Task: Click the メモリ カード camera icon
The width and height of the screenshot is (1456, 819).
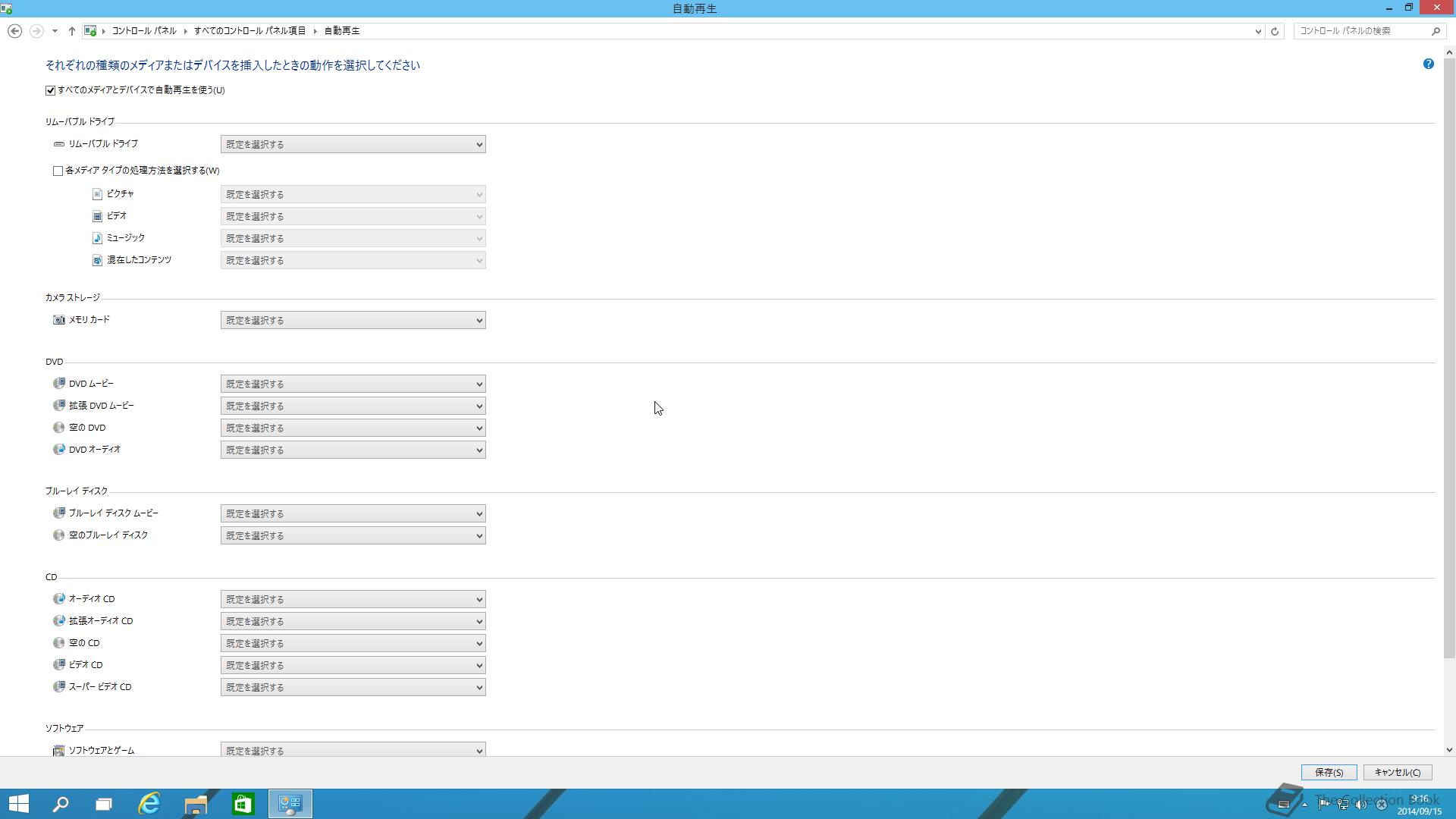Action: tap(59, 320)
